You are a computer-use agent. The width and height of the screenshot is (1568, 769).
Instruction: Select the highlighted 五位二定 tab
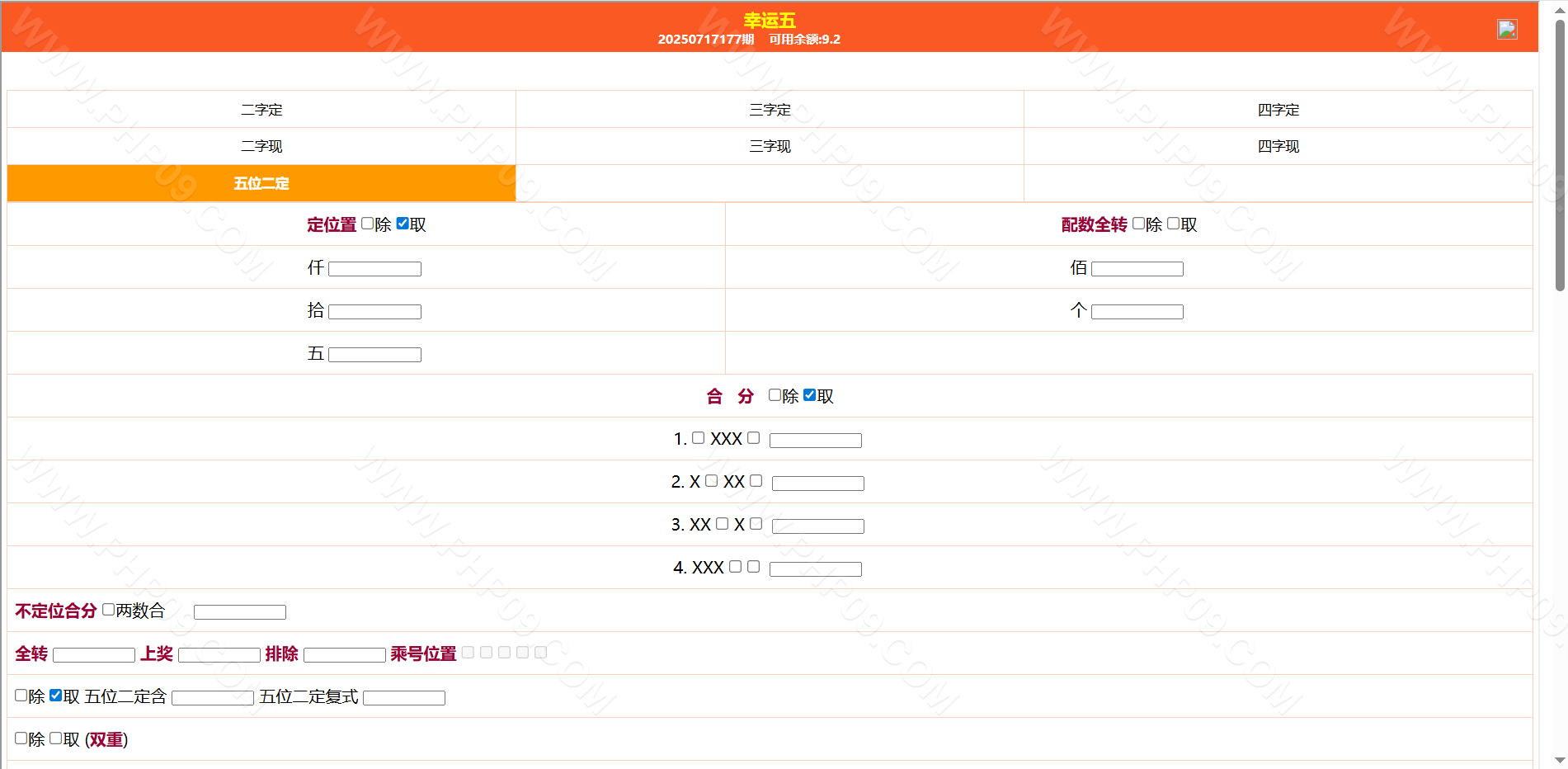261,183
